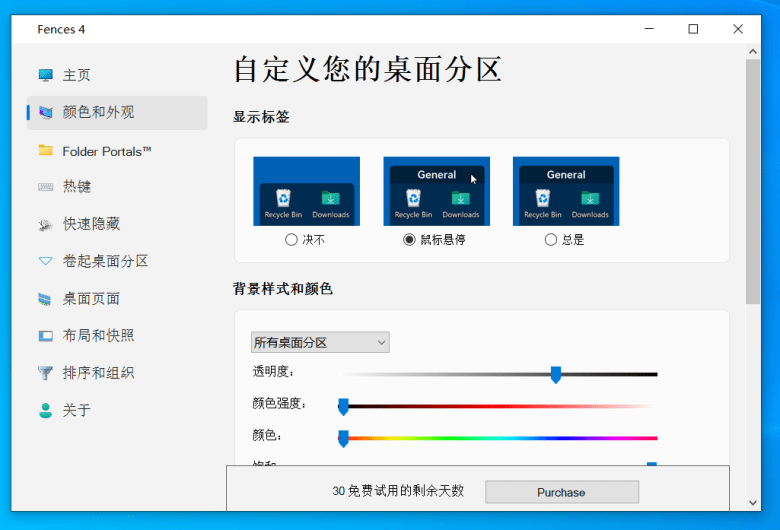Screen dimensions: 780x530
Task: Open the 桌面页面 section
Action: click(x=117, y=299)
